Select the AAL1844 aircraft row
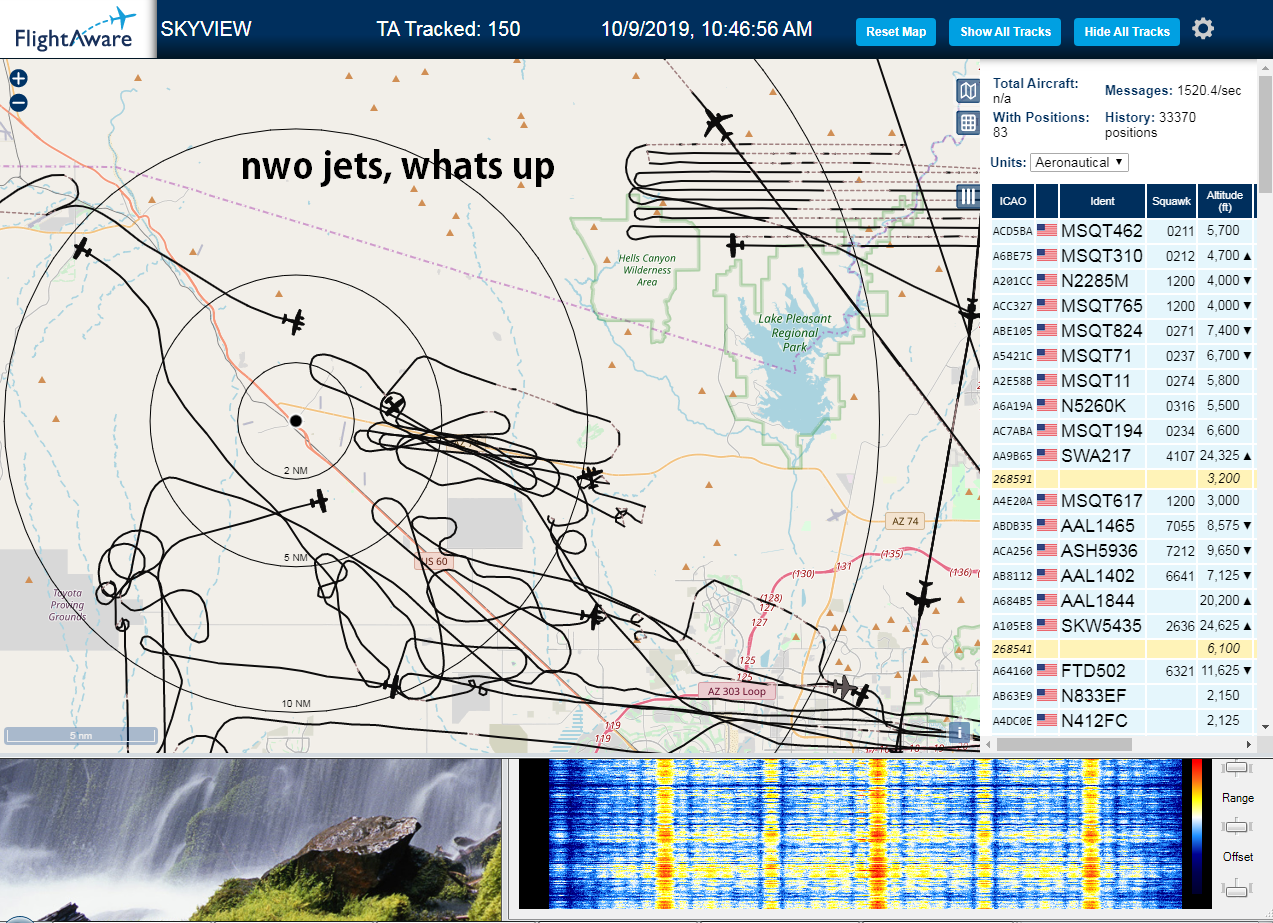Image resolution: width=1273 pixels, height=923 pixels. (1121, 601)
